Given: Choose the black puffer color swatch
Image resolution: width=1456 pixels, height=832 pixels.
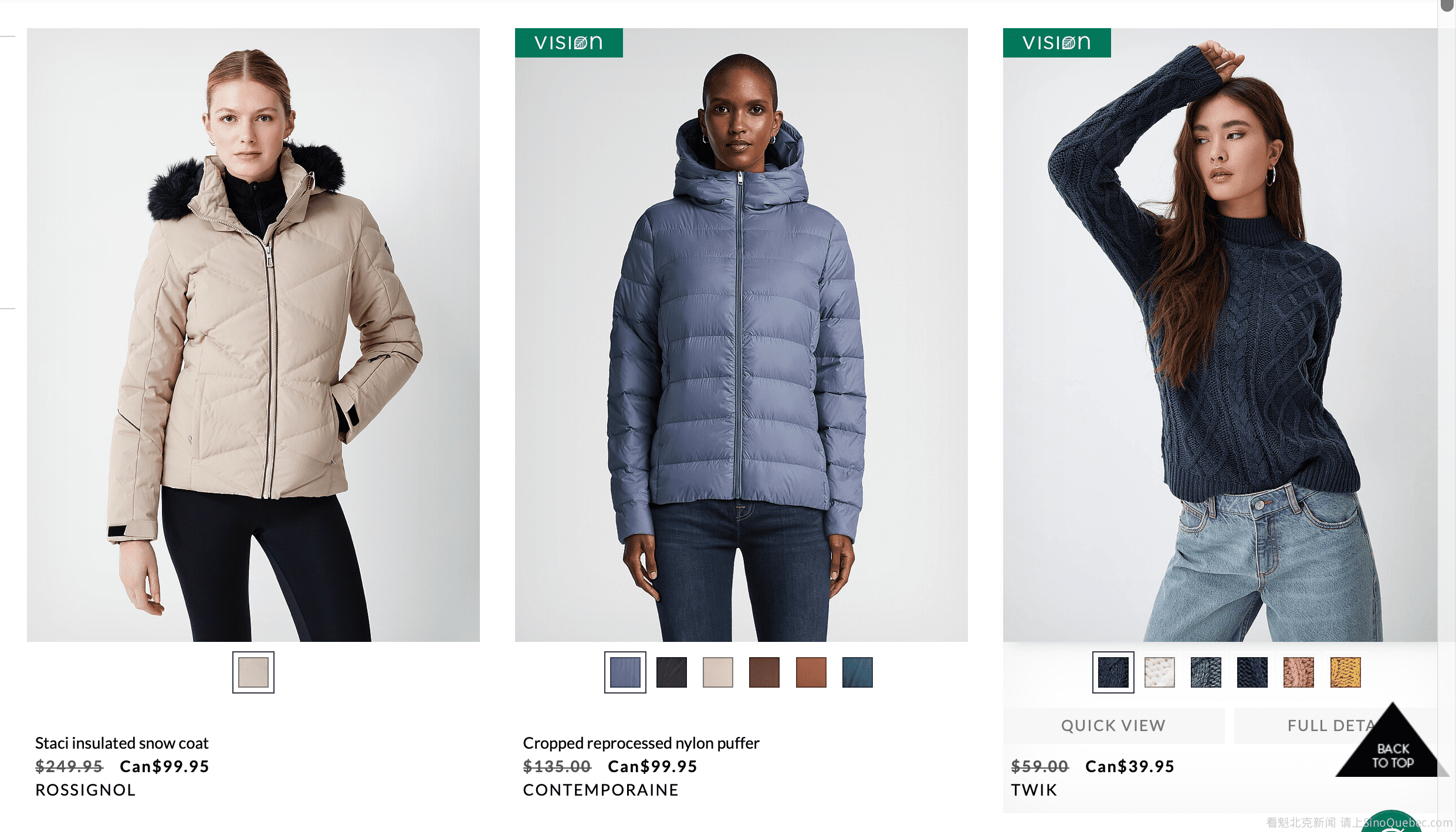Looking at the screenshot, I should pyautogui.click(x=671, y=672).
